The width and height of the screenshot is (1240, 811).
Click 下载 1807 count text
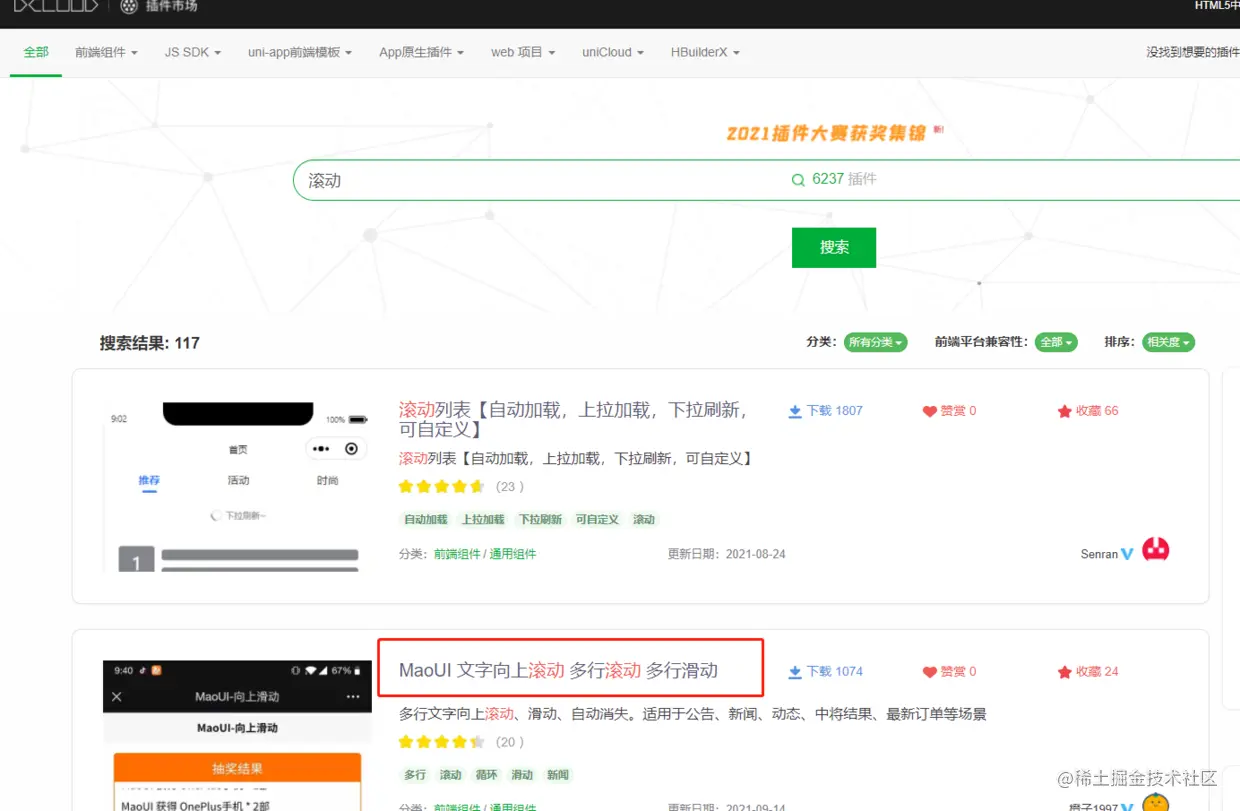click(835, 411)
